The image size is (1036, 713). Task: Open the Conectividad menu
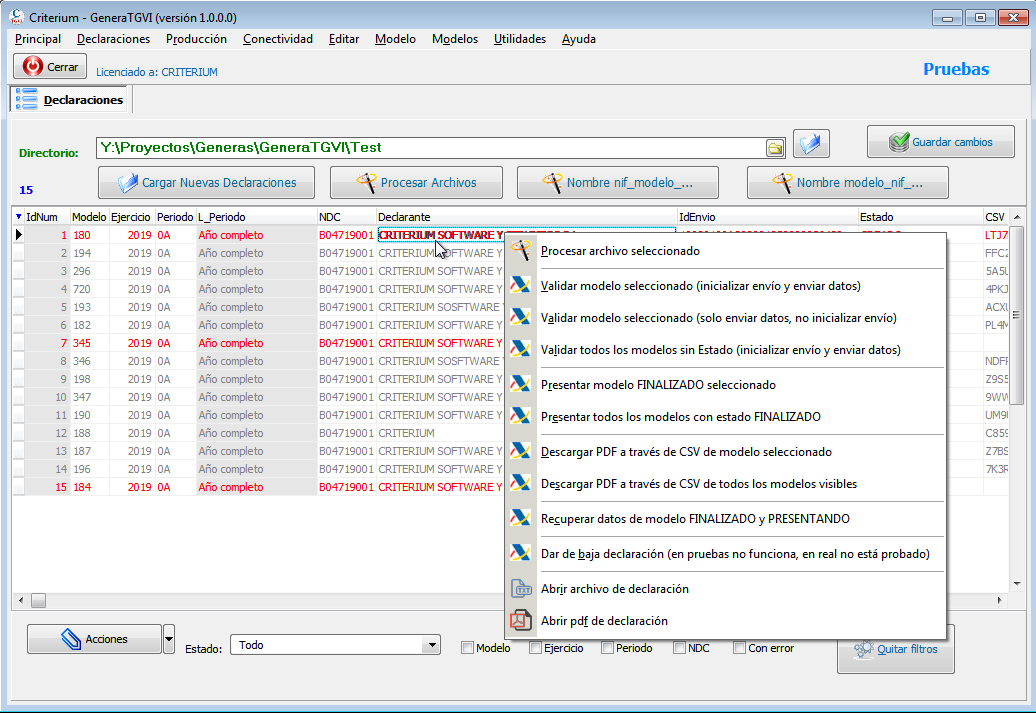click(x=278, y=39)
